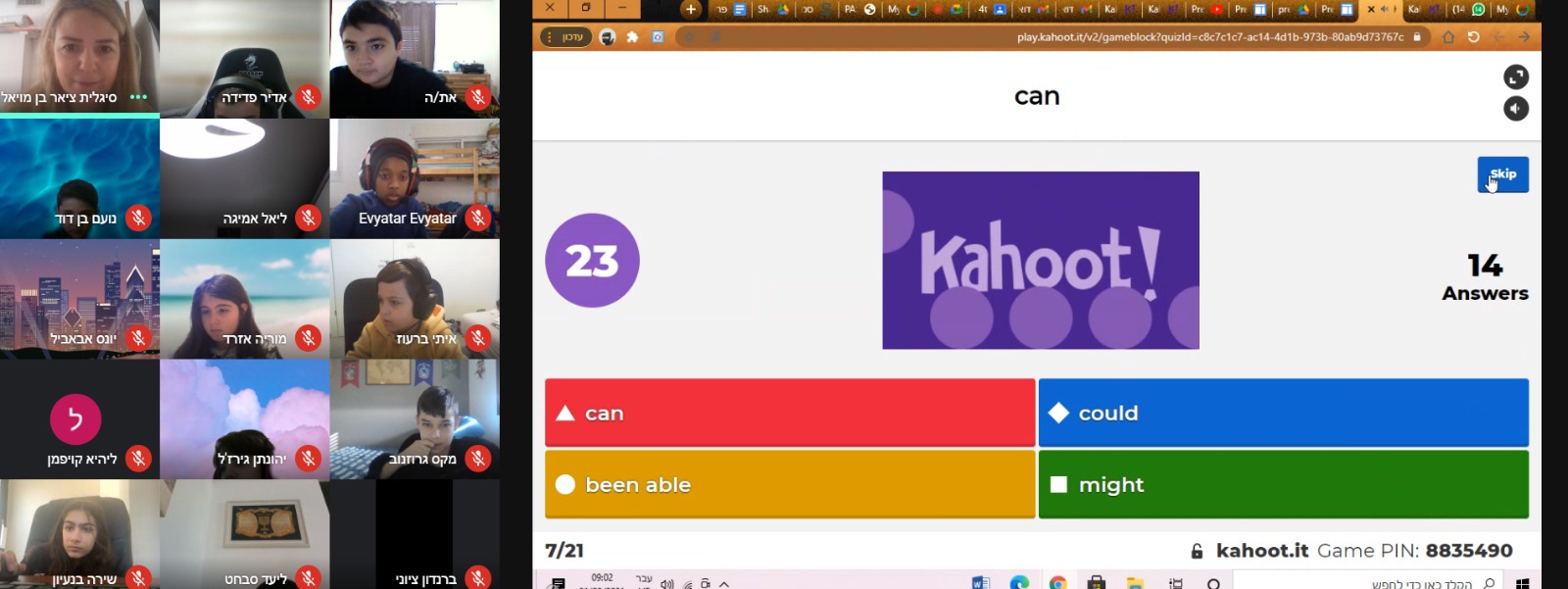1568x589 pixels.
Task: Select Evyatar Evyatar's video tile
Action: [x=415, y=179]
